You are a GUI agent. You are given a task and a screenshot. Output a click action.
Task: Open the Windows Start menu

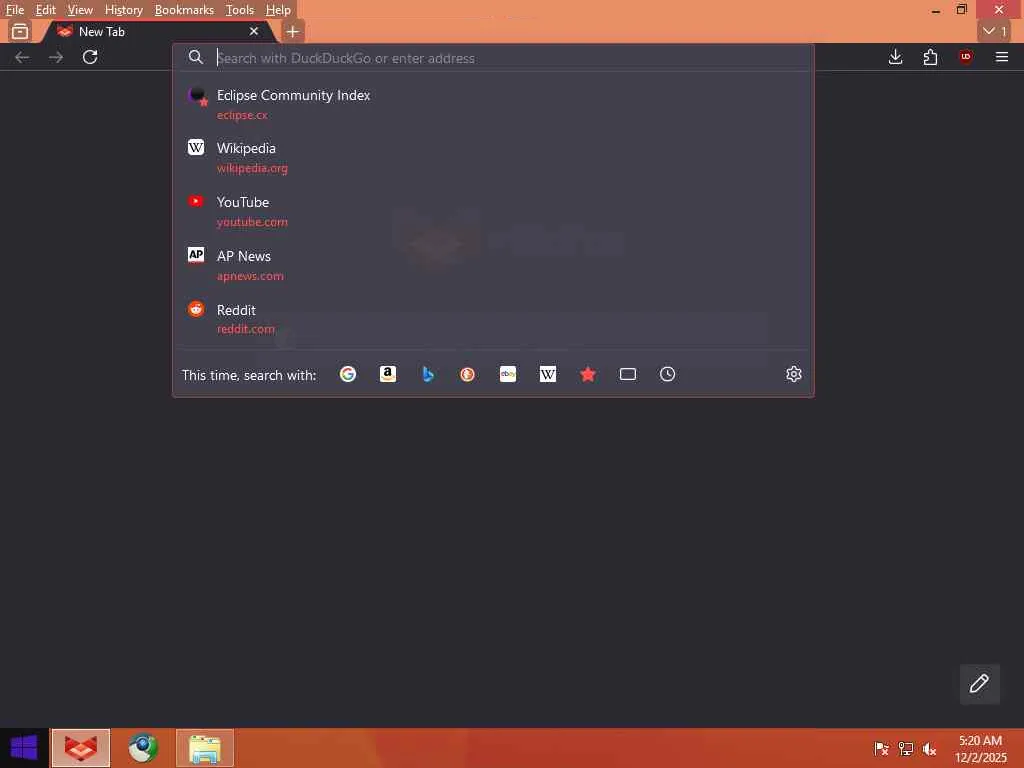[24, 748]
